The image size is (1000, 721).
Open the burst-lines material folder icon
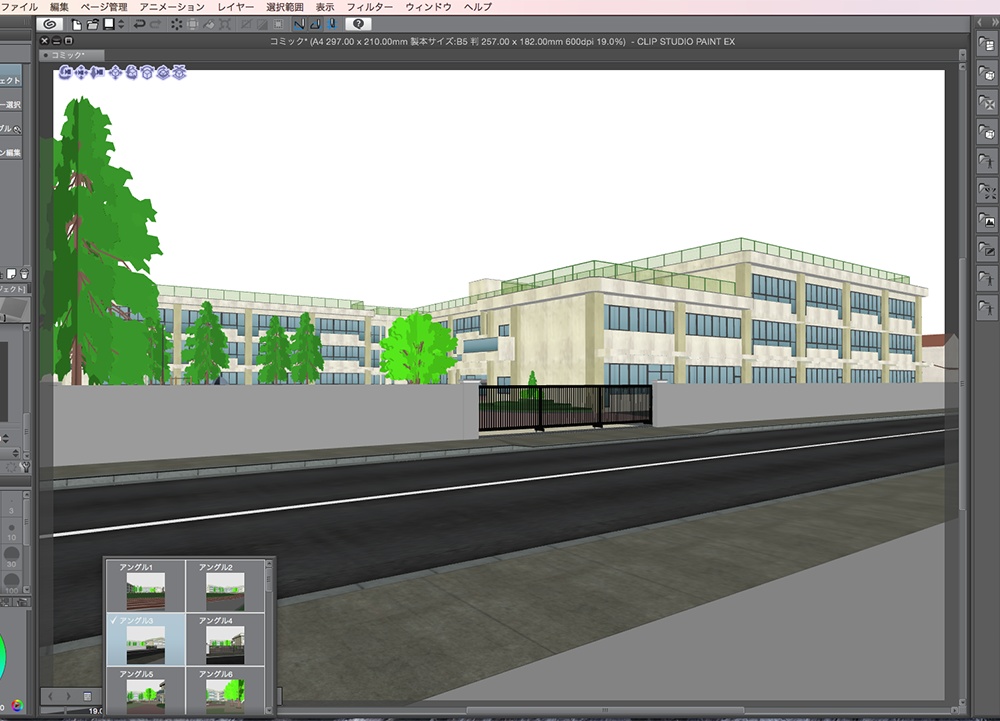click(987, 191)
